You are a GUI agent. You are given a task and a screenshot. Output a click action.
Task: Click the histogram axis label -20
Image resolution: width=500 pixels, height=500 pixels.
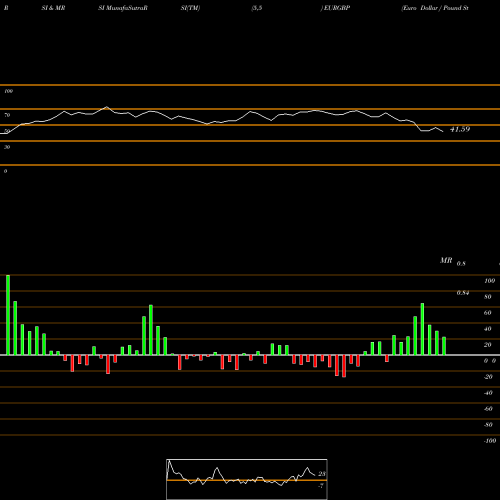[488, 377]
